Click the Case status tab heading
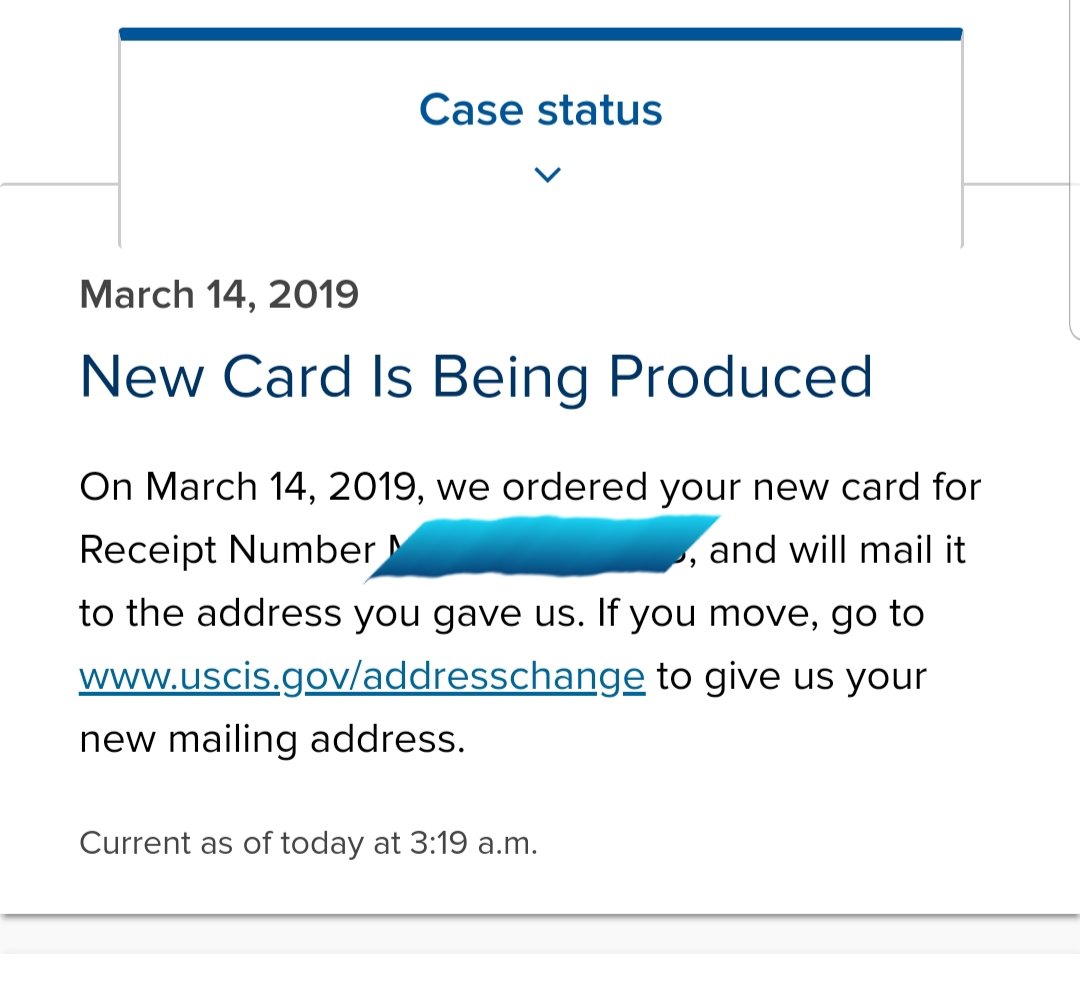 point(541,110)
